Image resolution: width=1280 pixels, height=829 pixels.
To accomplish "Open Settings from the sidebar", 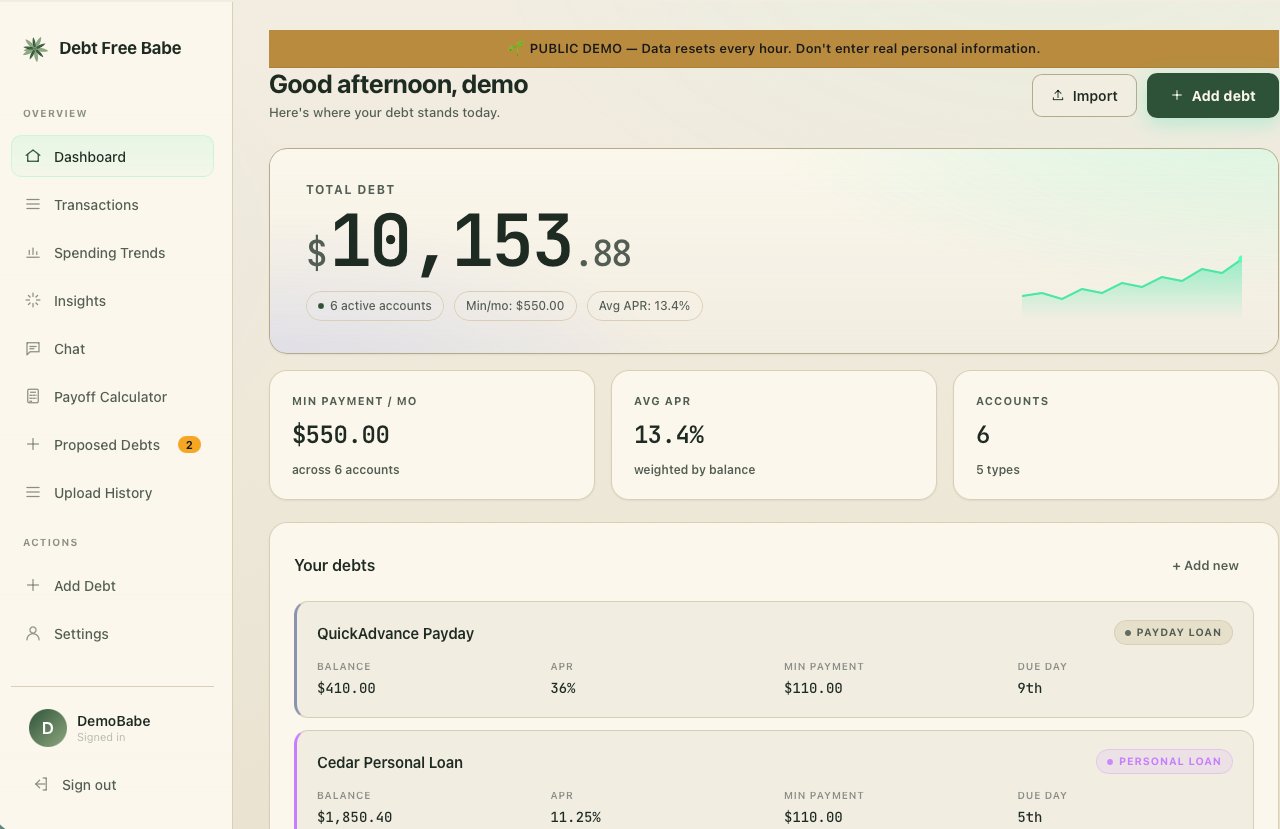I will (112, 633).
